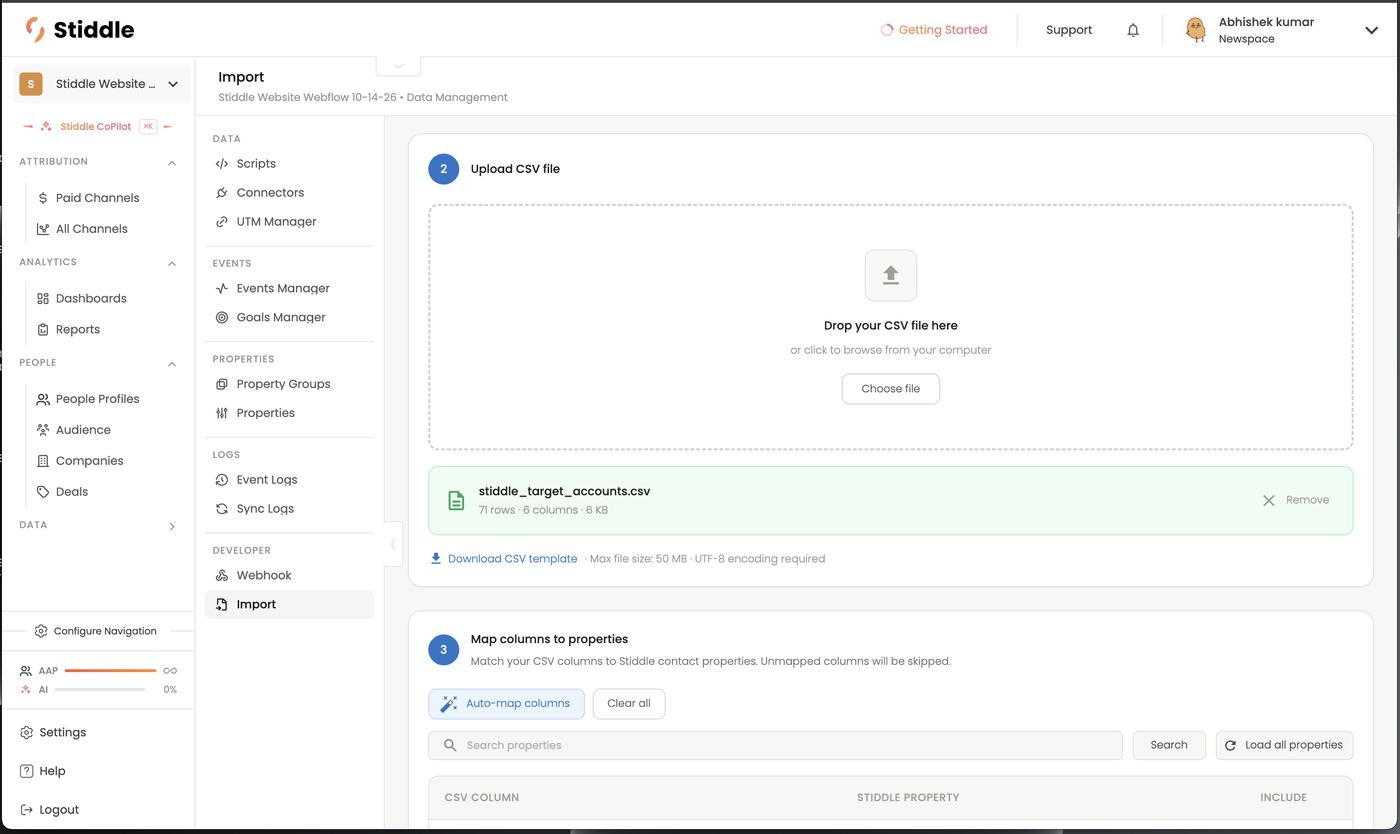
Task: Open Settings from the sidebar
Action: (x=53, y=732)
